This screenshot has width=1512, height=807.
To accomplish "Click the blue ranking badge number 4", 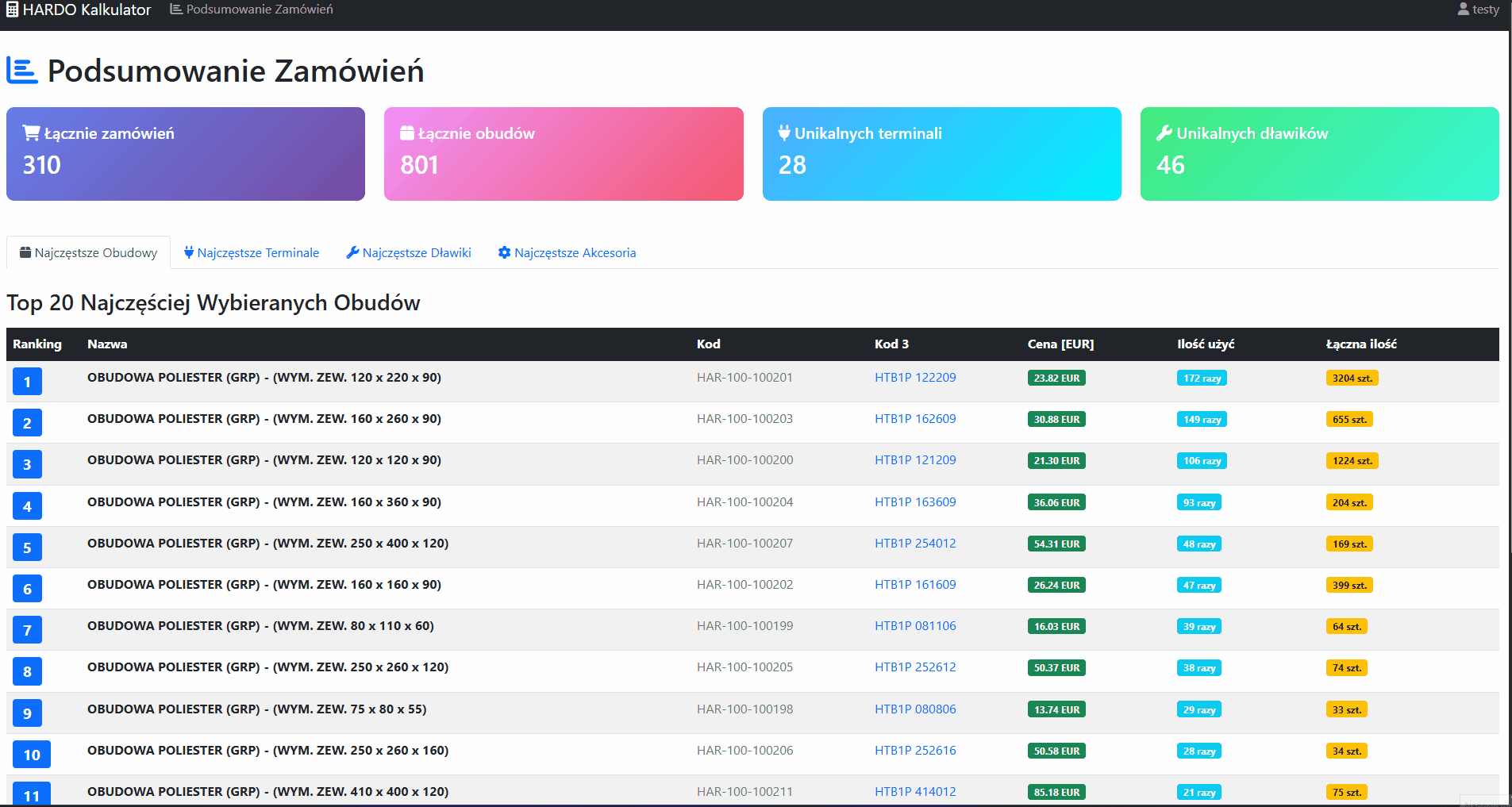I will pos(27,506).
